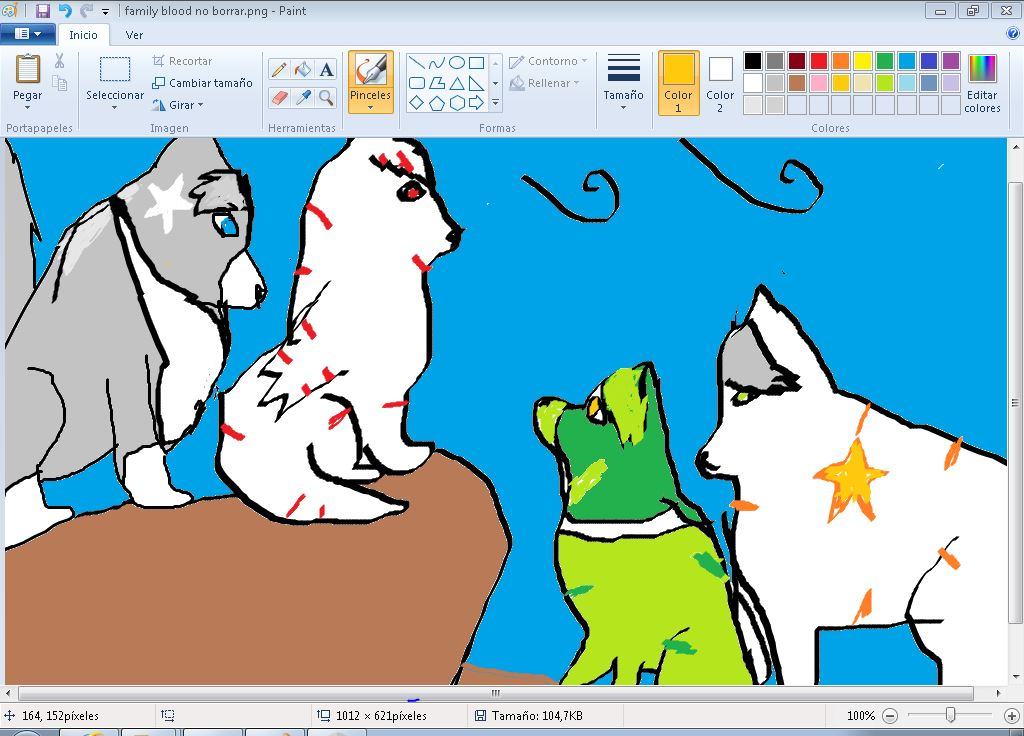The width and height of the screenshot is (1024, 736).
Task: Open the blue Paint file menu button
Action: (x=27, y=34)
